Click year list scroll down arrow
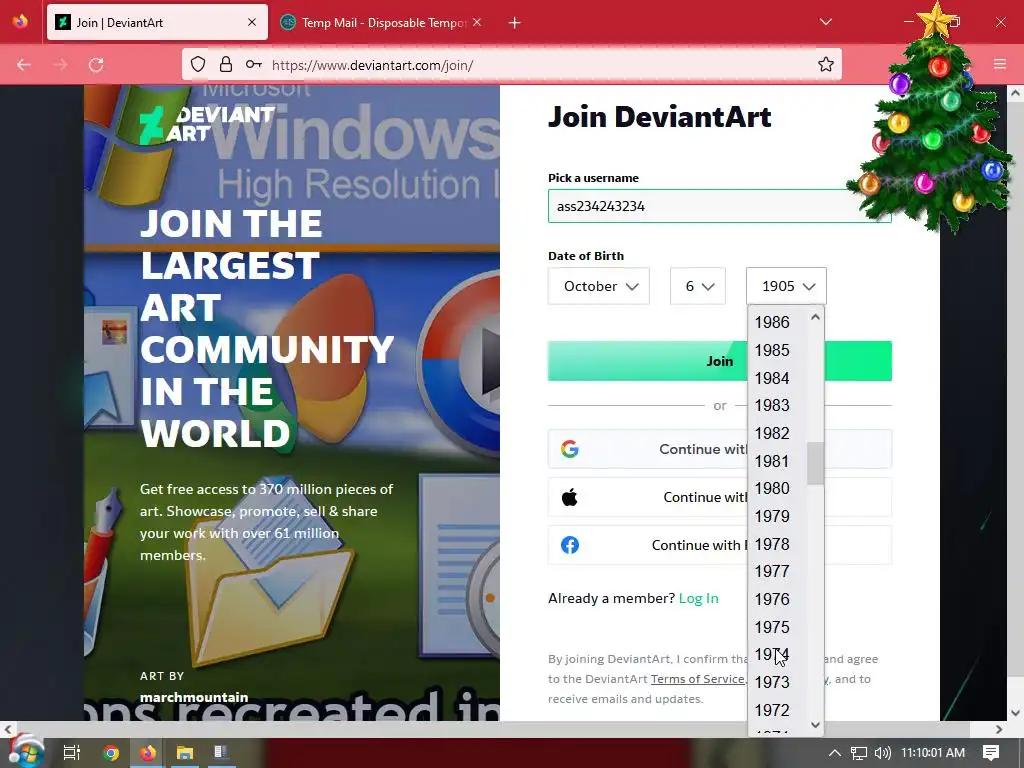This screenshot has height=768, width=1024. [x=815, y=724]
